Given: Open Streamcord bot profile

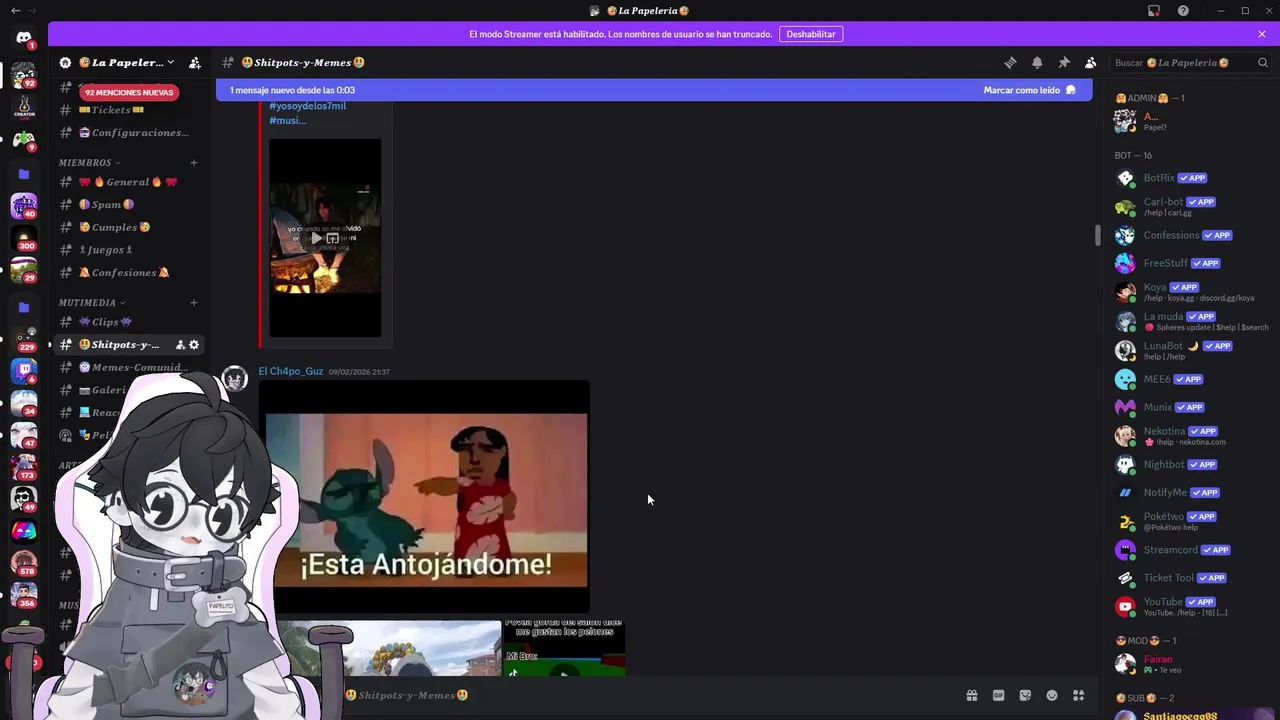Looking at the screenshot, I should tap(1190, 550).
